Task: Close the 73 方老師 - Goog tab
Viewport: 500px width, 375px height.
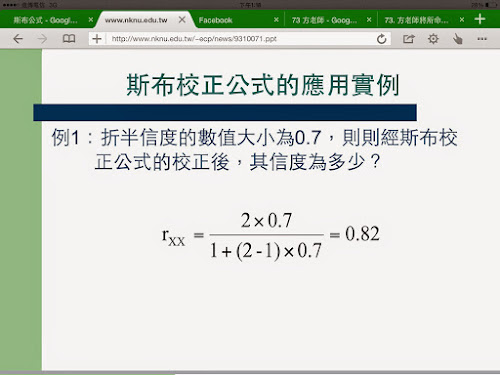Action: tap(369, 20)
